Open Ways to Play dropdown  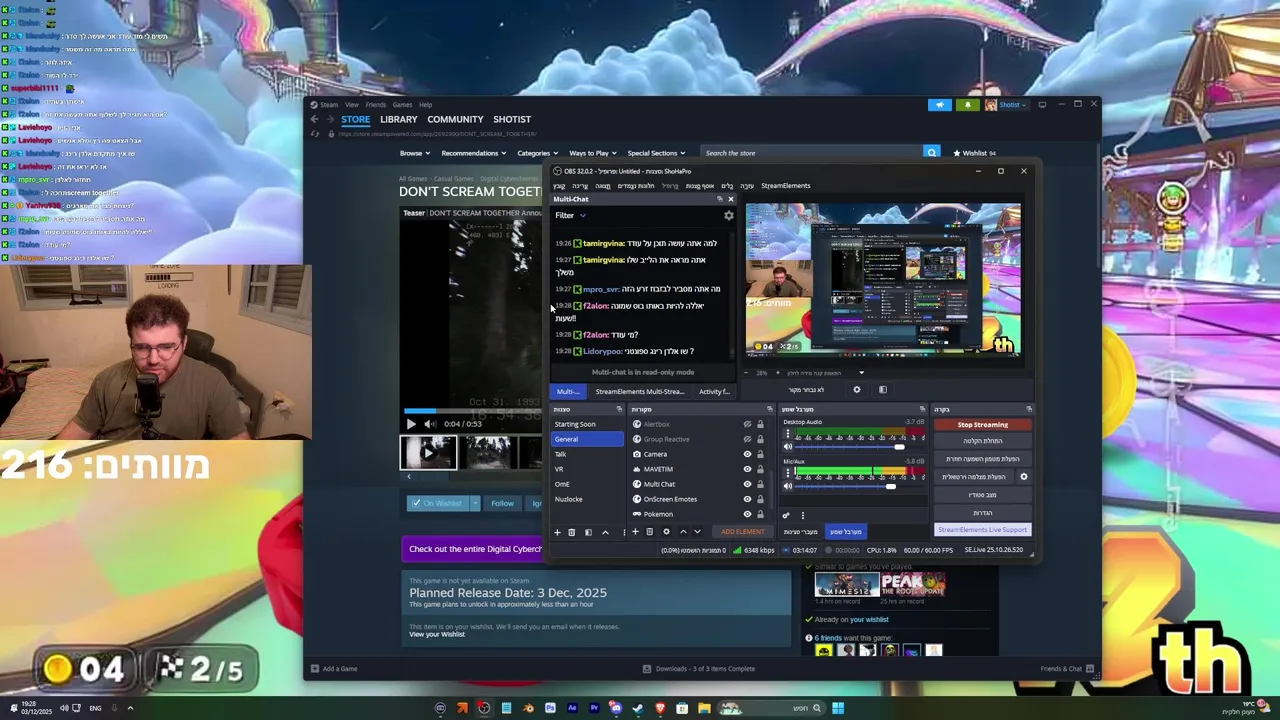pyautogui.click(x=592, y=153)
